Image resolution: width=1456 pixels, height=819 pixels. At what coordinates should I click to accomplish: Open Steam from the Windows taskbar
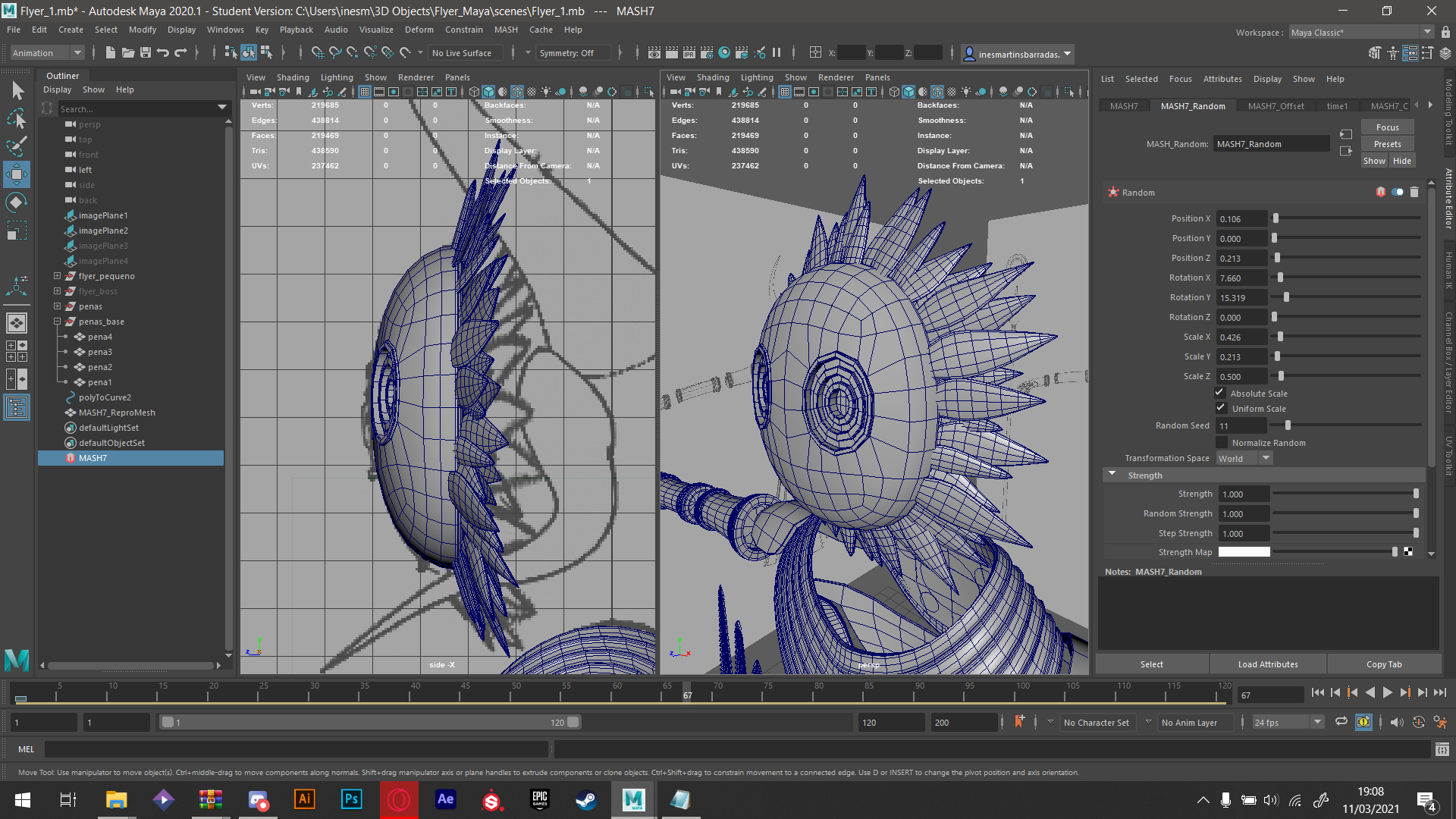pos(586,799)
